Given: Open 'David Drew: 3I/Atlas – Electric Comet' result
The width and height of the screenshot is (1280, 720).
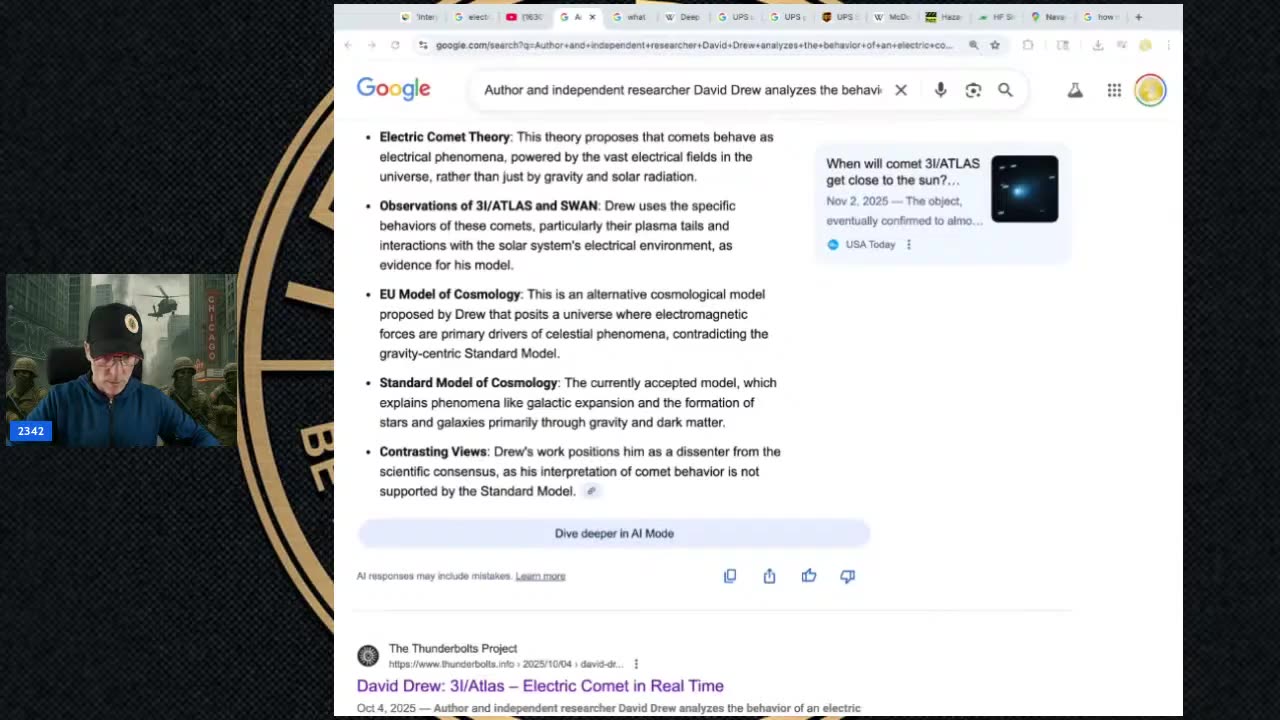Looking at the screenshot, I should pyautogui.click(x=540, y=686).
